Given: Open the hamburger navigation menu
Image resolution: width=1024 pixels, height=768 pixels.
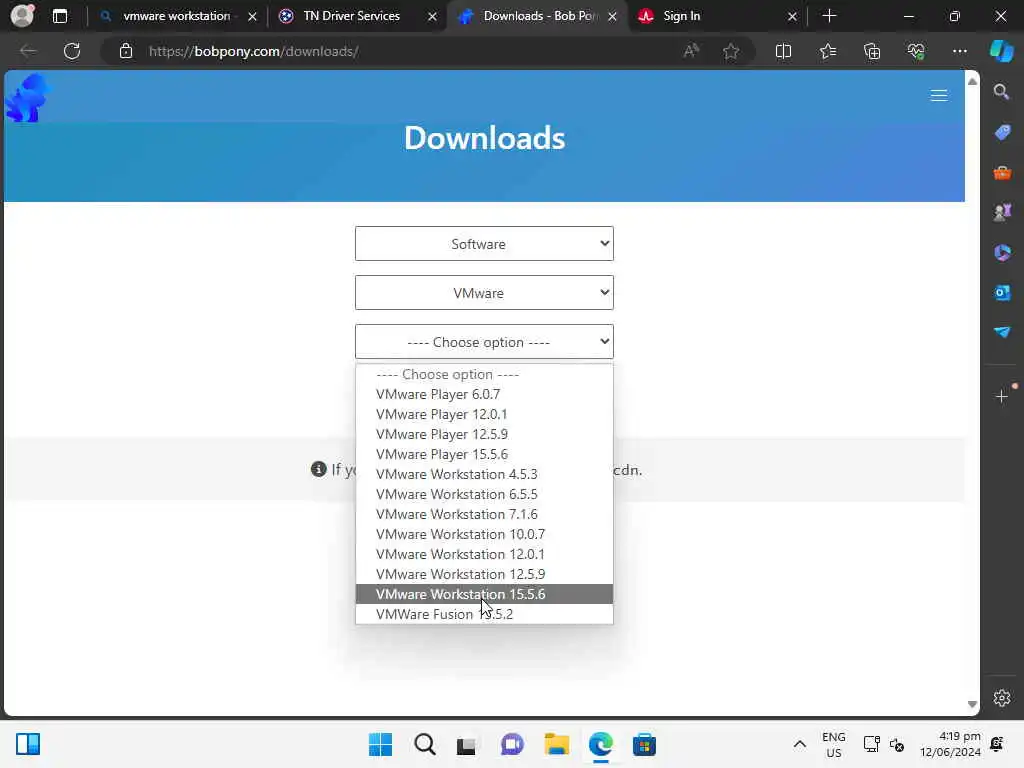Looking at the screenshot, I should click(938, 96).
